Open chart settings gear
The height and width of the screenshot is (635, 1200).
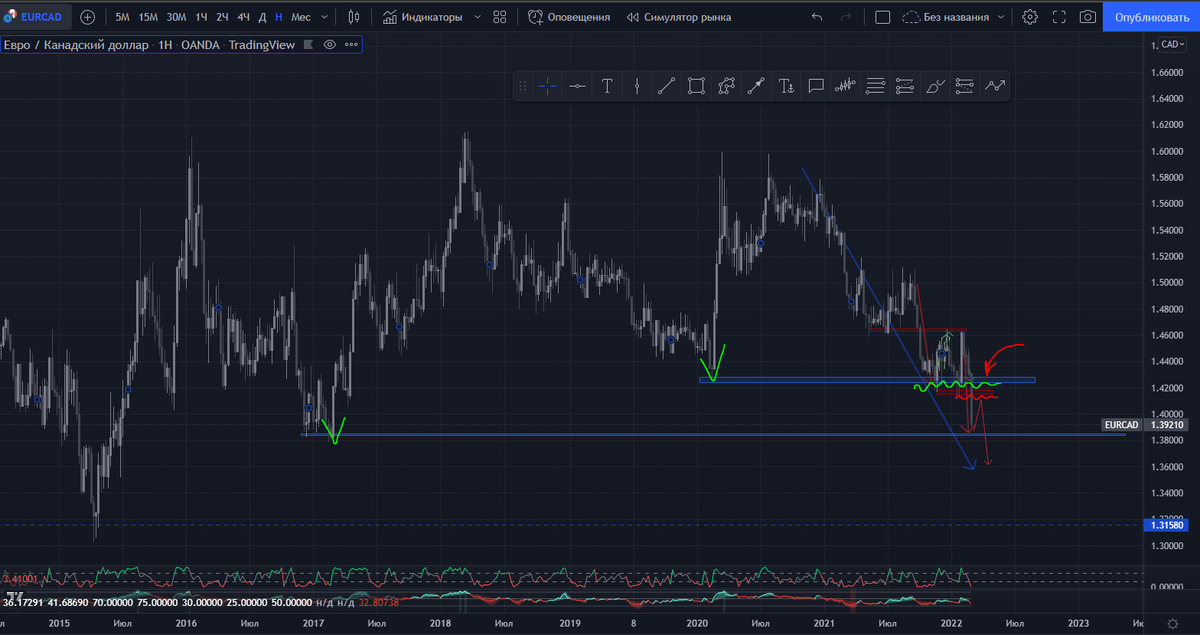click(1030, 17)
